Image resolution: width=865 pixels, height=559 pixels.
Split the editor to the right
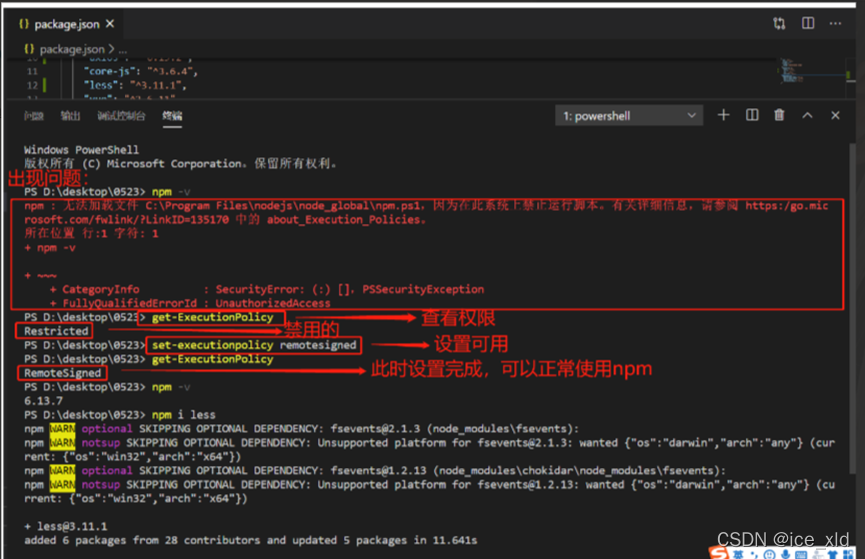pos(808,23)
